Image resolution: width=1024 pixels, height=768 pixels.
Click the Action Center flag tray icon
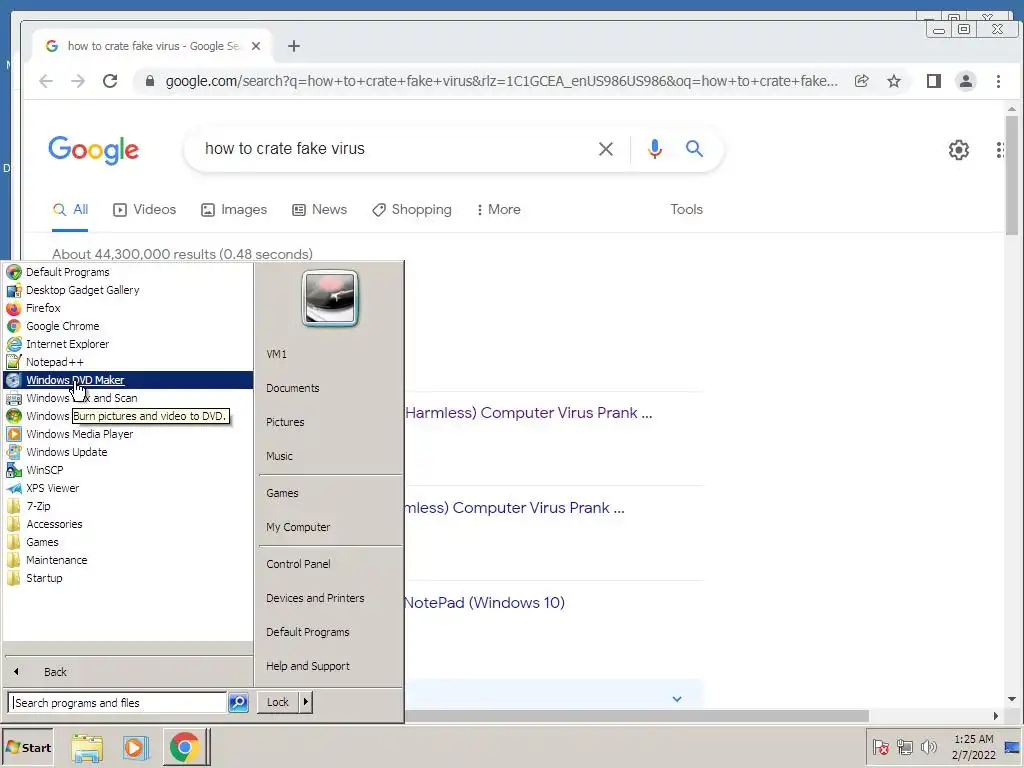pyautogui.click(x=880, y=747)
